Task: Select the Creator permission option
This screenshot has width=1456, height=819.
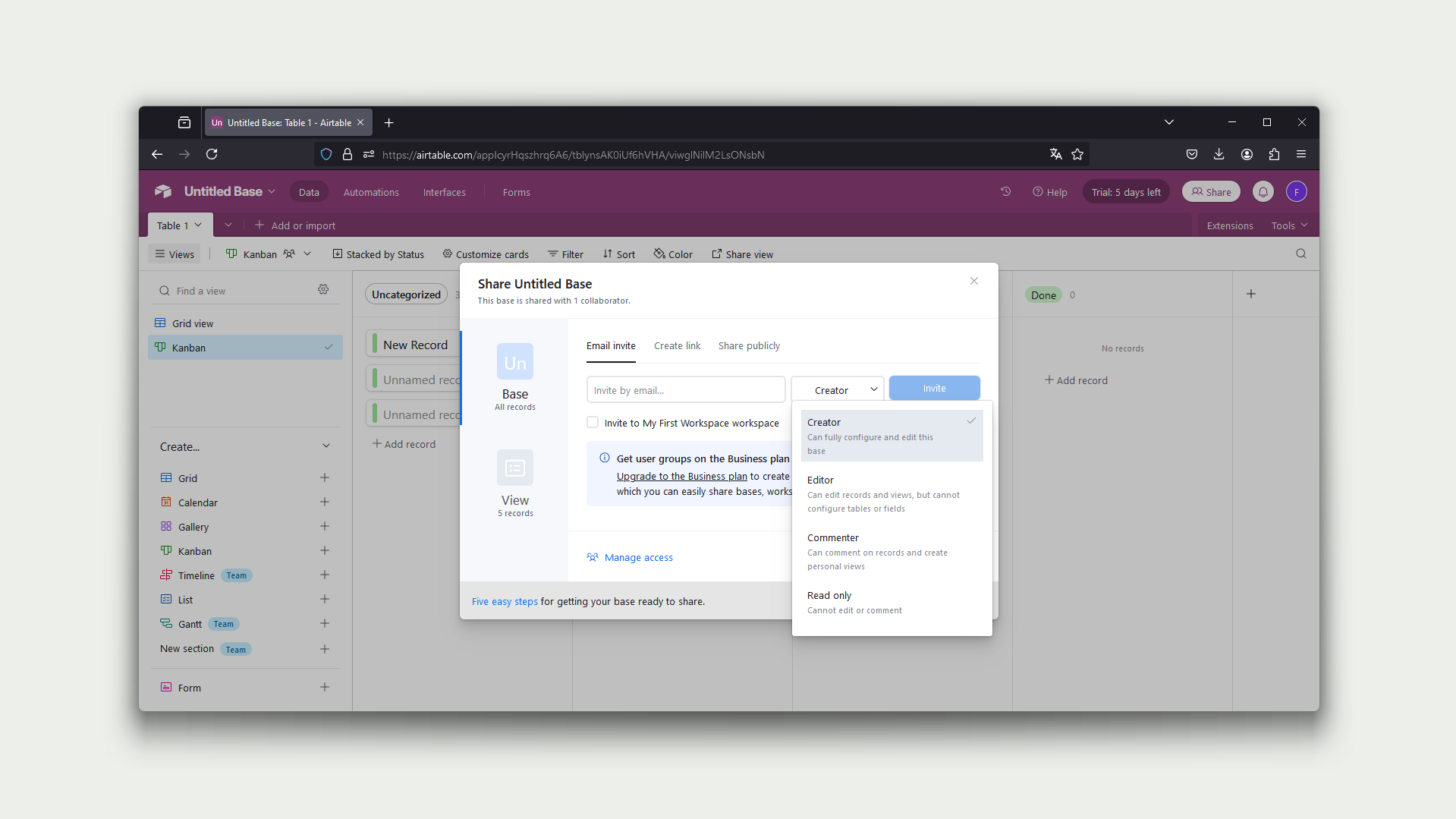Action: pos(892,436)
